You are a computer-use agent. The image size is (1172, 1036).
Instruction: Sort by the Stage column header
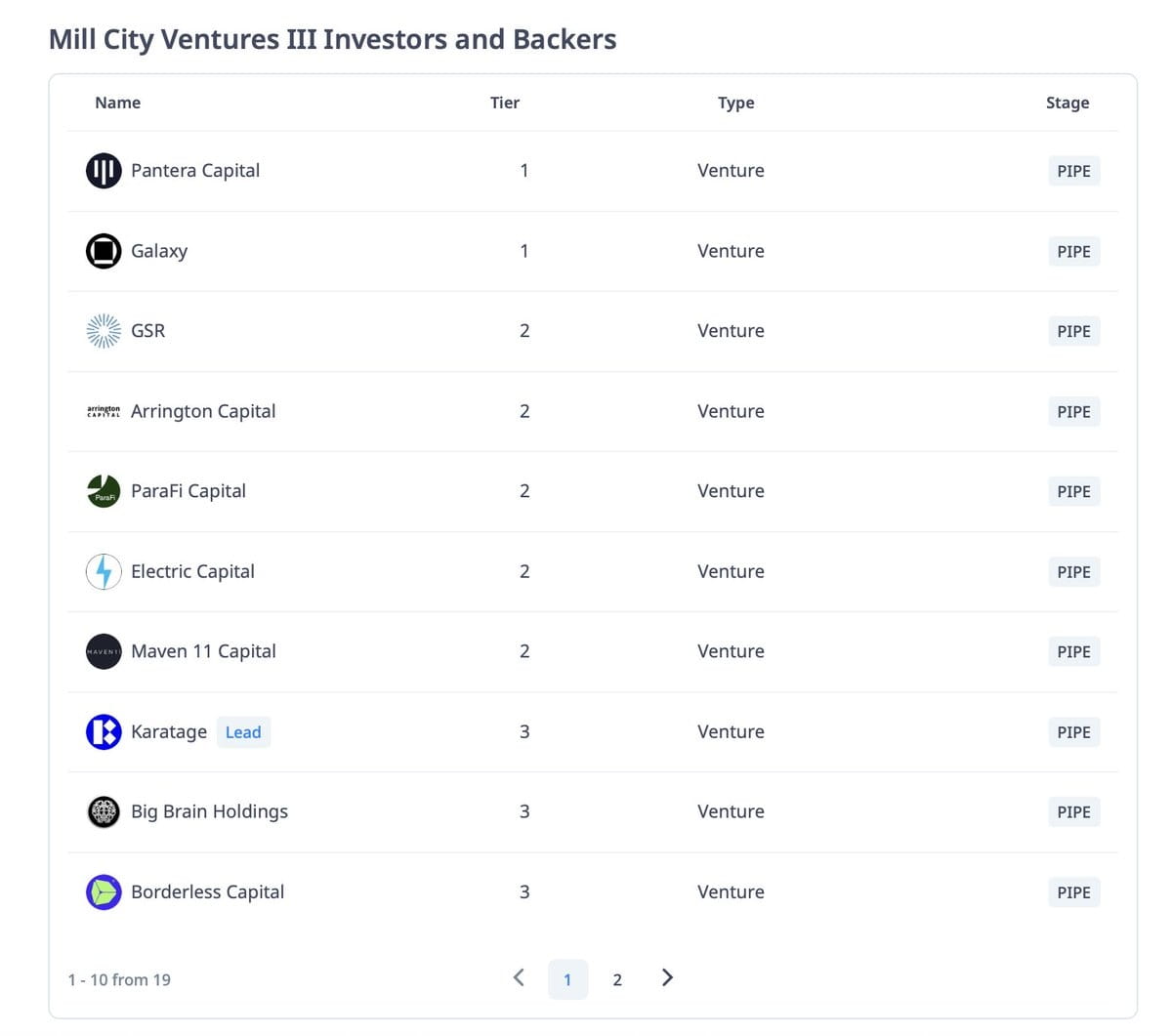(x=1067, y=103)
